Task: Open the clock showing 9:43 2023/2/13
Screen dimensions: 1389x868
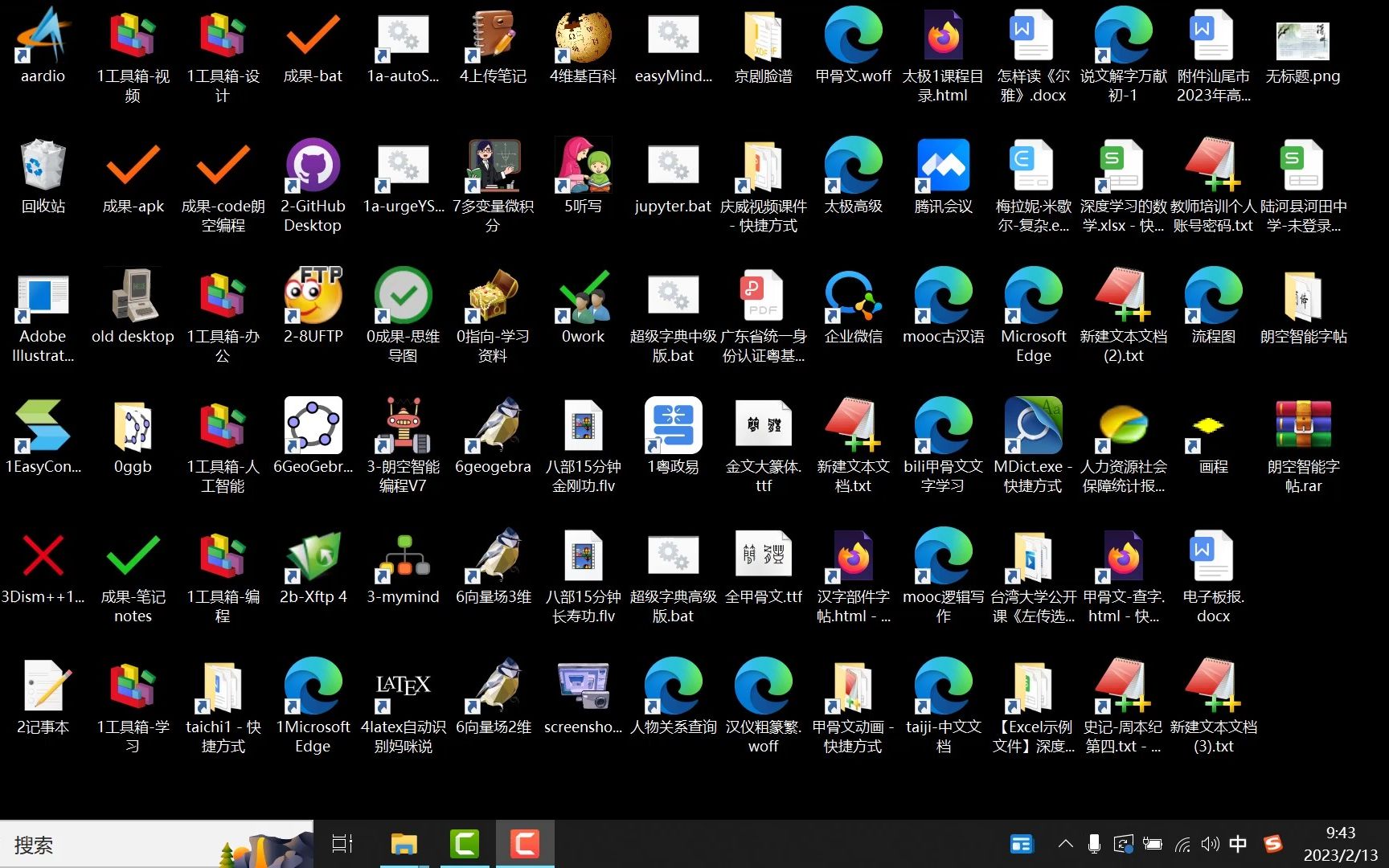Action: 1340,844
